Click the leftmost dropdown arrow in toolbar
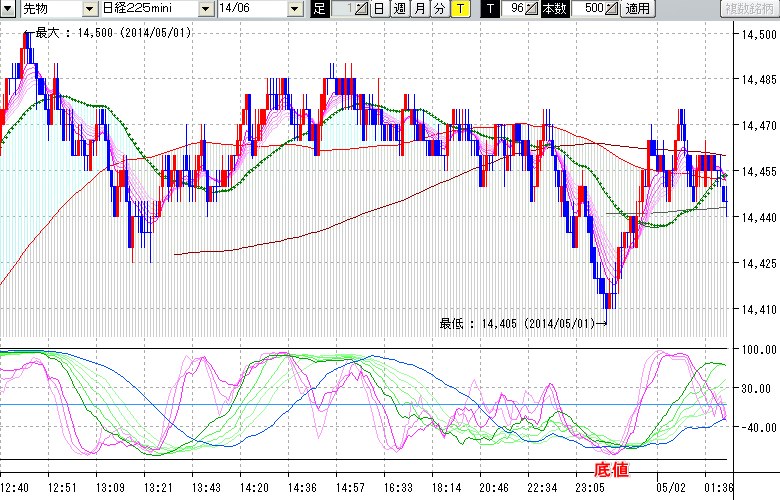Viewport: 780px width, 500px height. click(7, 9)
